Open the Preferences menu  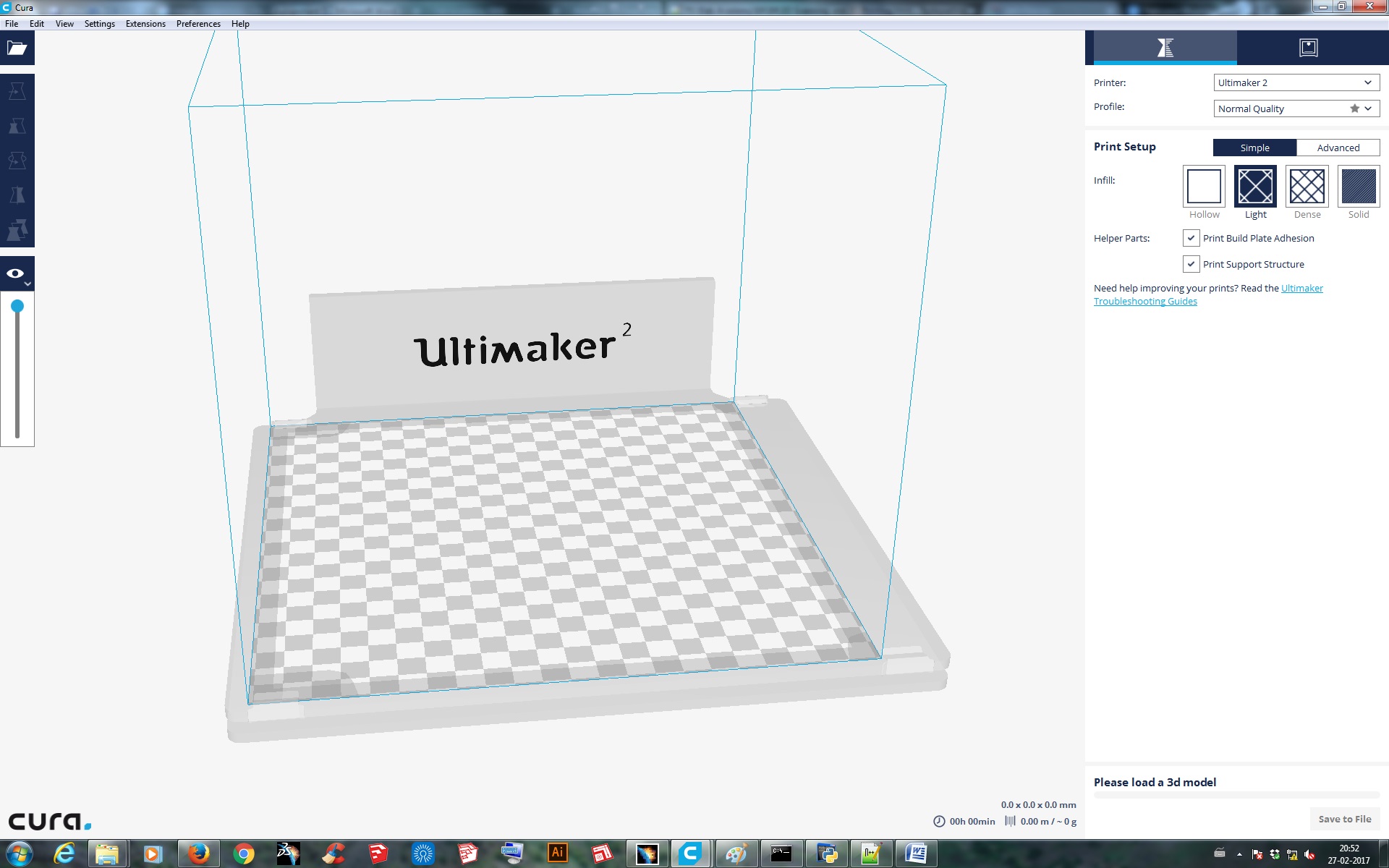pyautogui.click(x=198, y=24)
